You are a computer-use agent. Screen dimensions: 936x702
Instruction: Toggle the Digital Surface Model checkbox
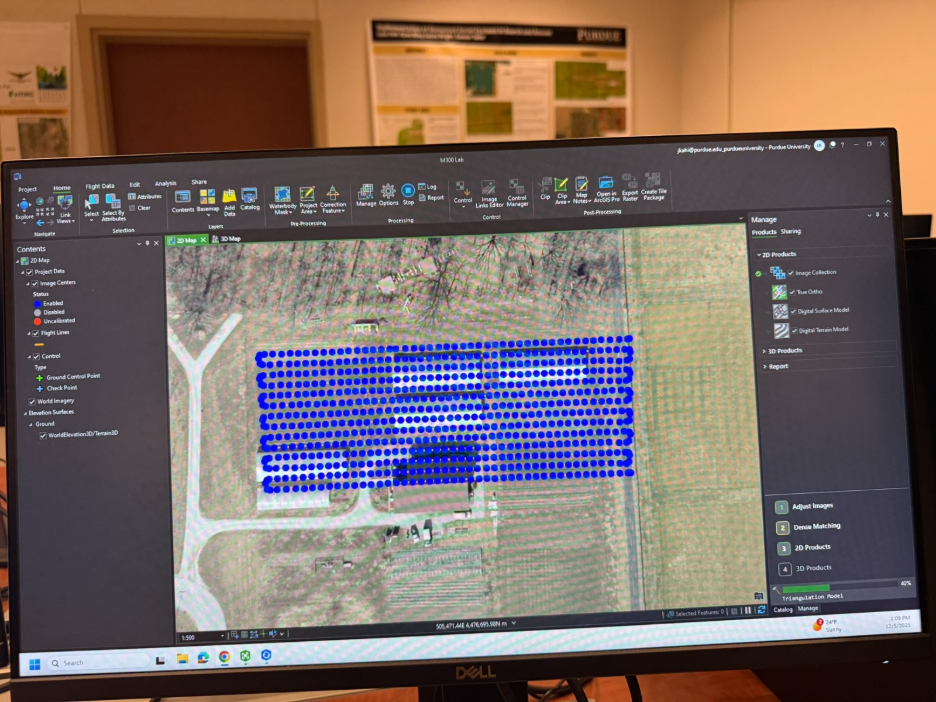793,311
